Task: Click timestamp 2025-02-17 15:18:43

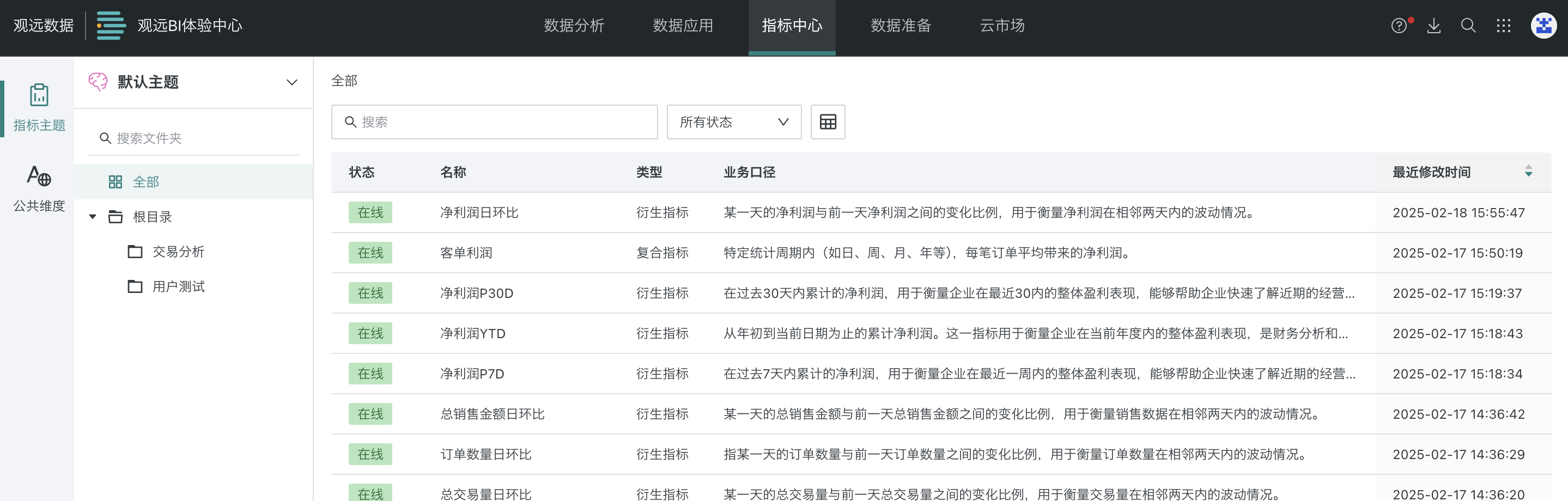Action: (x=1457, y=334)
